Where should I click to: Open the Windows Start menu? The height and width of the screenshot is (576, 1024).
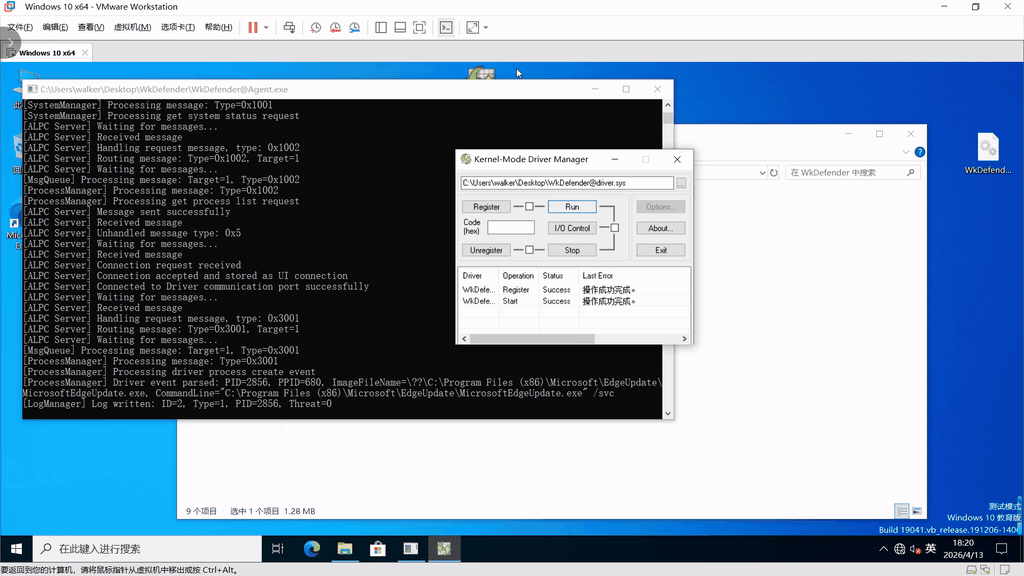click(16, 549)
